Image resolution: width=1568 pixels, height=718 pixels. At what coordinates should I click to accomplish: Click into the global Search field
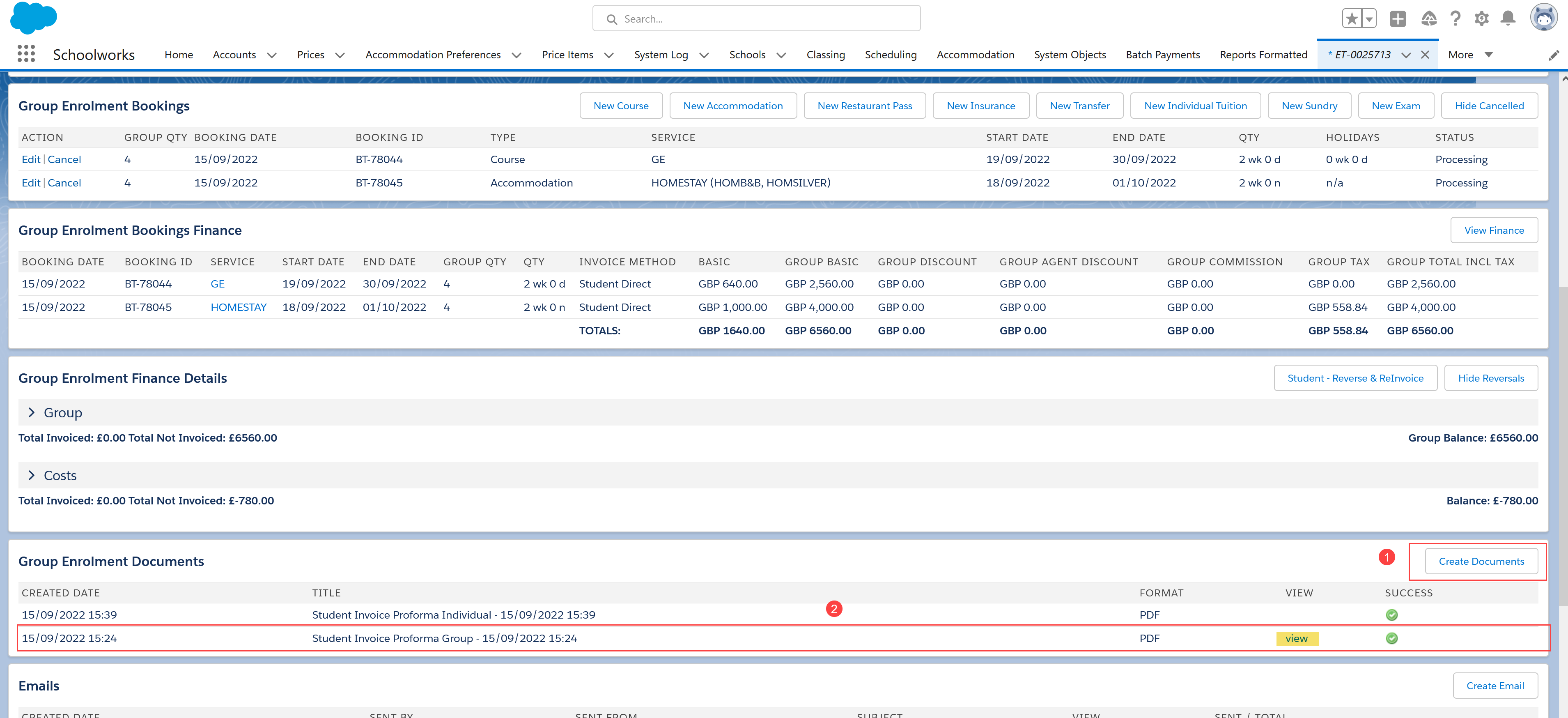(x=756, y=19)
